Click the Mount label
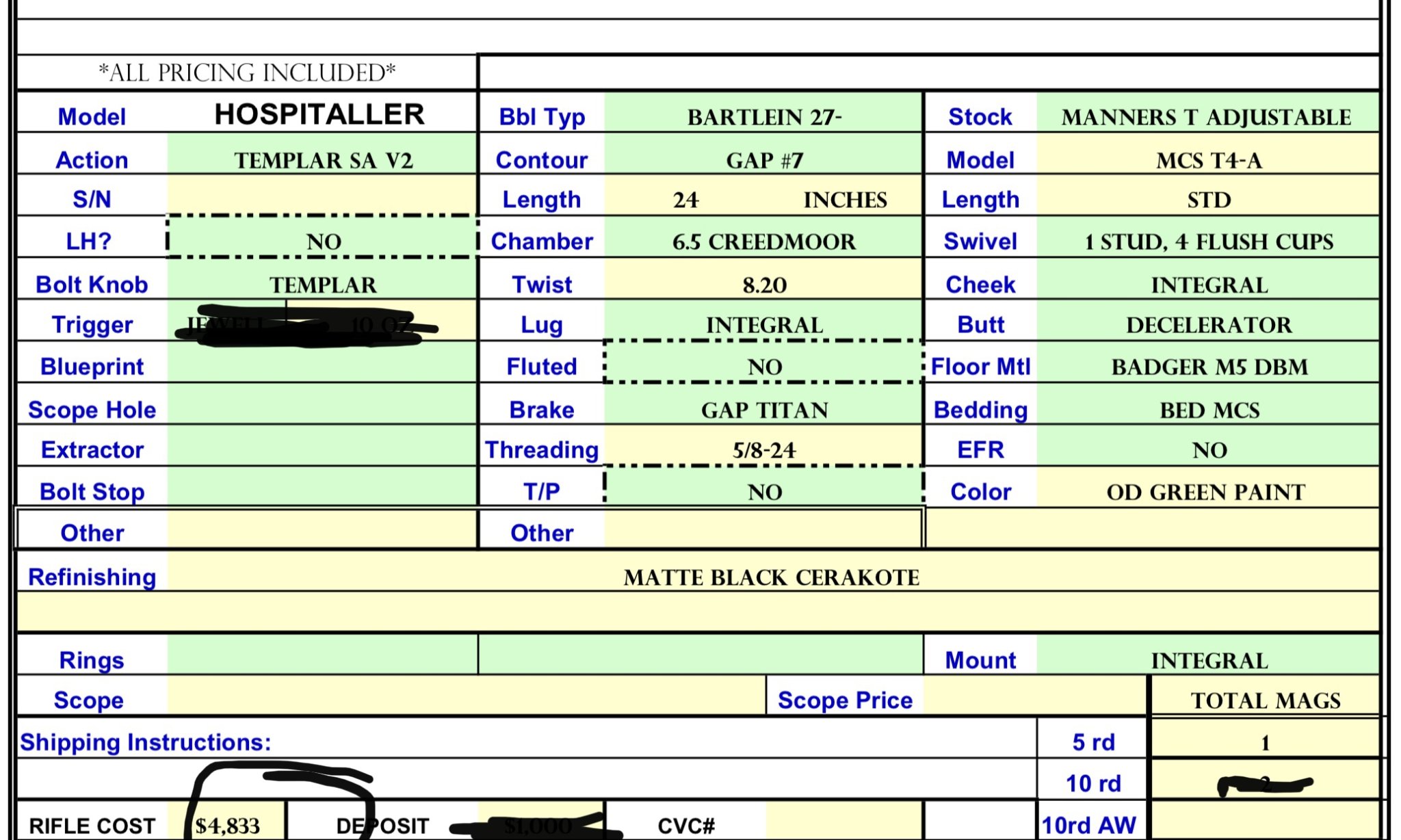This screenshot has width=1401, height=840. (980, 660)
